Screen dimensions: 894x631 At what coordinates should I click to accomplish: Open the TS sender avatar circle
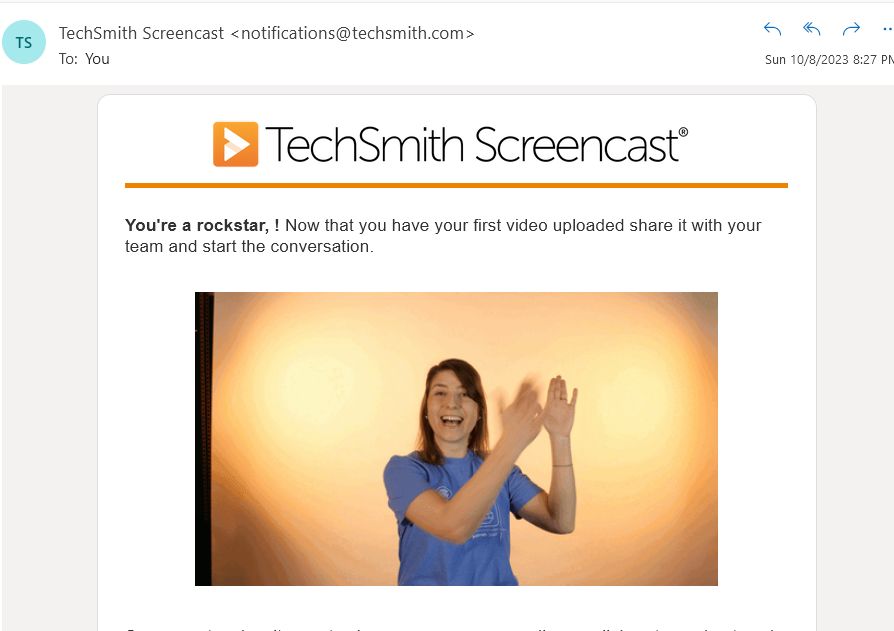24,42
